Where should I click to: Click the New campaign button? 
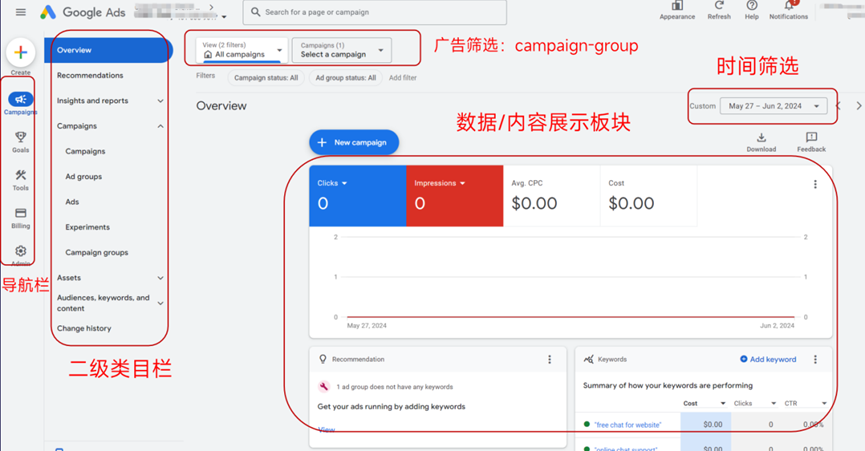[x=353, y=143]
